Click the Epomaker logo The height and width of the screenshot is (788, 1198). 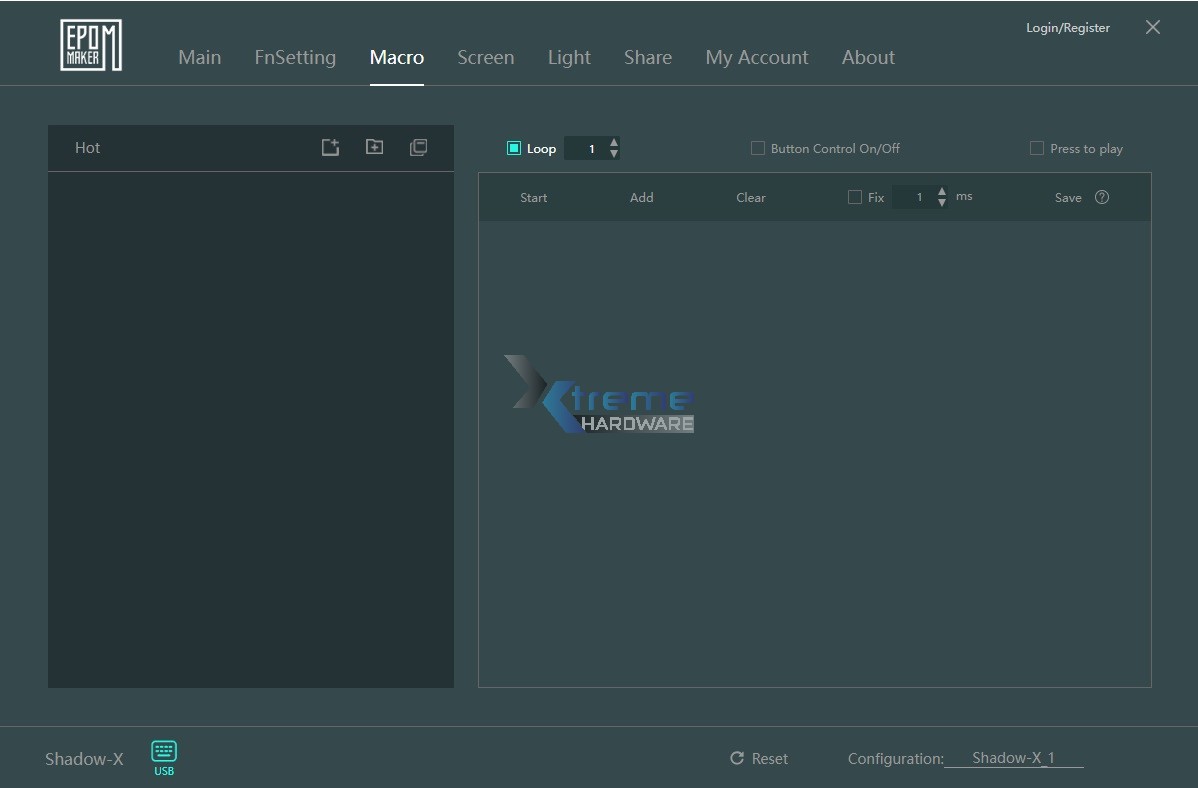click(x=91, y=45)
